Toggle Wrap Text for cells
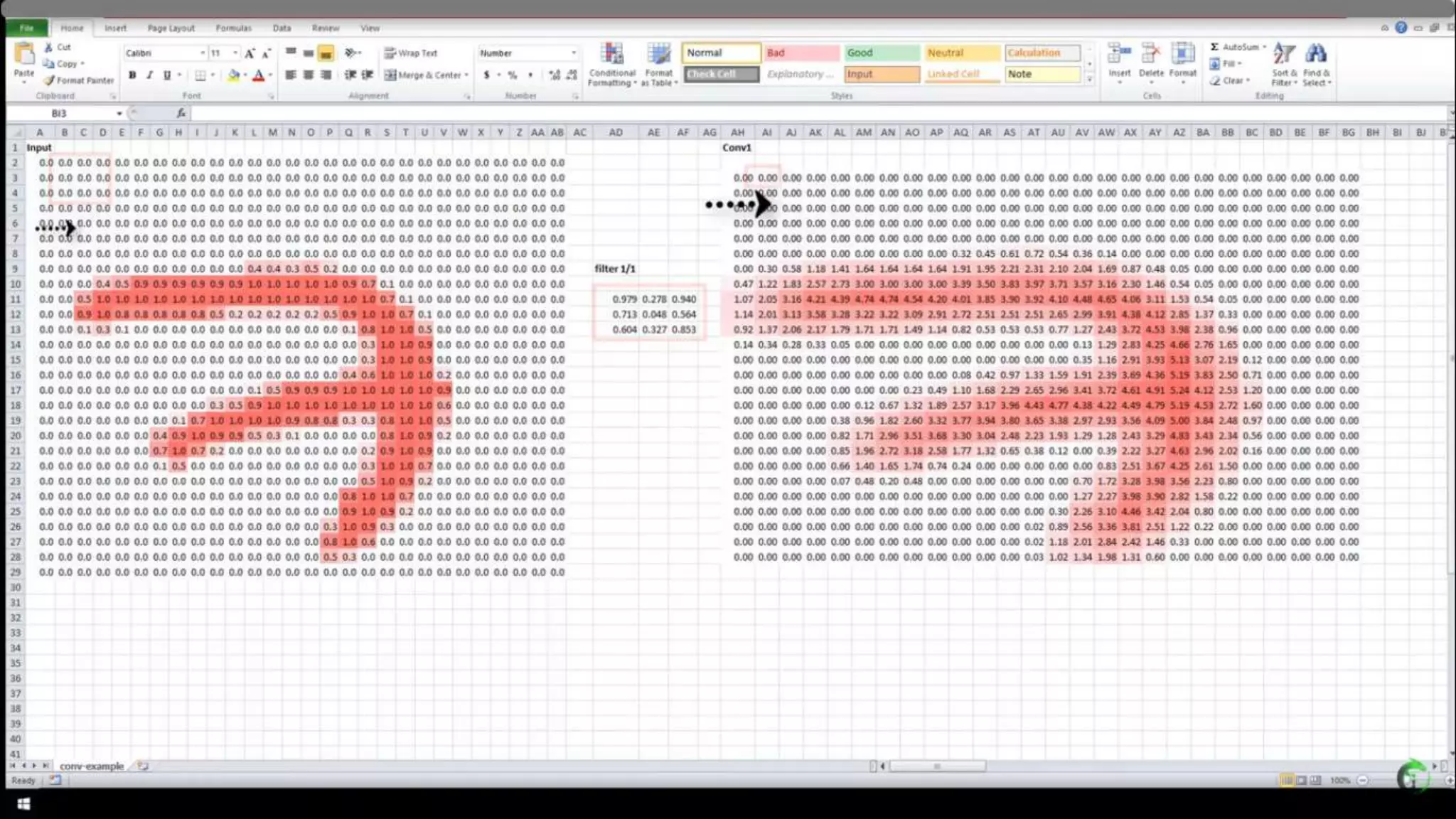 pos(411,53)
